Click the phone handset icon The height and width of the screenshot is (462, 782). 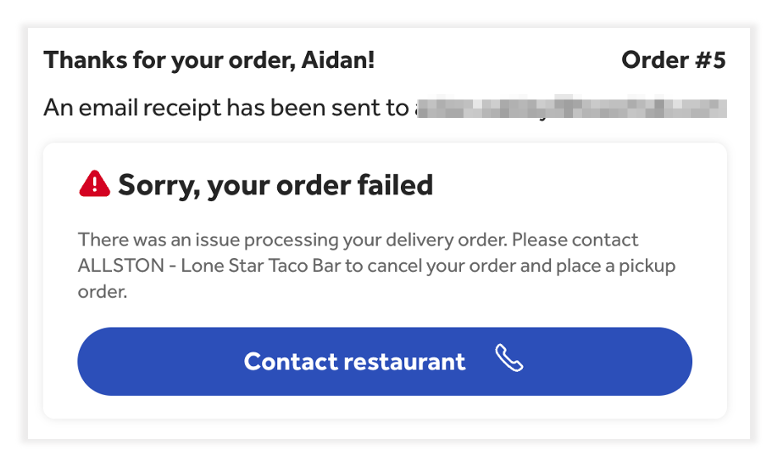click(509, 361)
